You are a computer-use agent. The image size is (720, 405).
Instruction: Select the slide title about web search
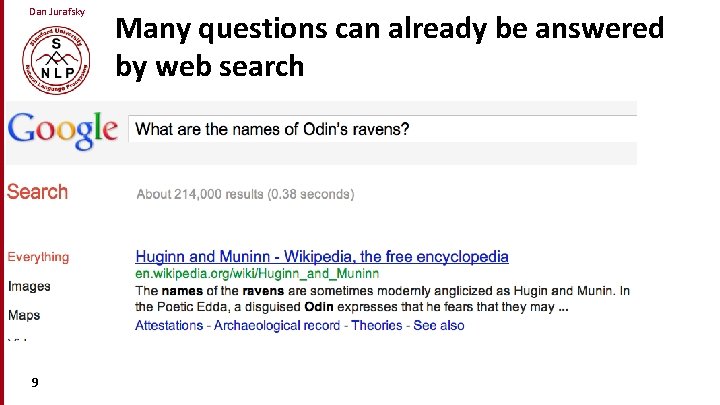pos(390,47)
